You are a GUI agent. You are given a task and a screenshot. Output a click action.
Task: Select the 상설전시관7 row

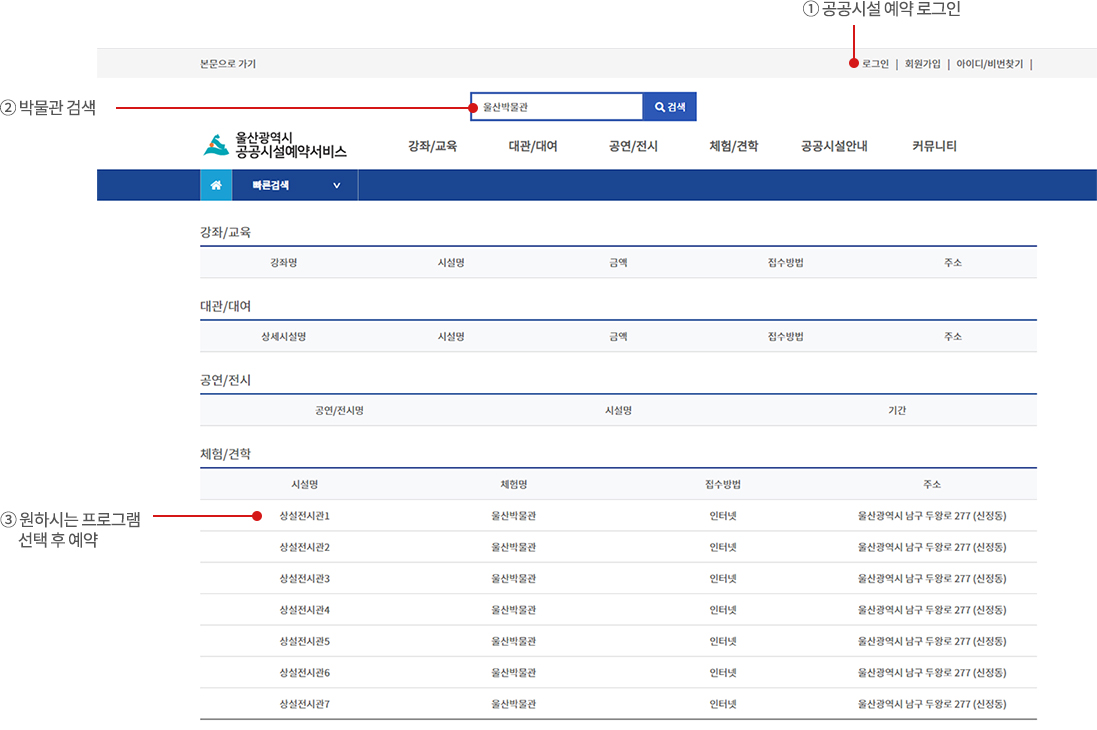tap(618, 704)
